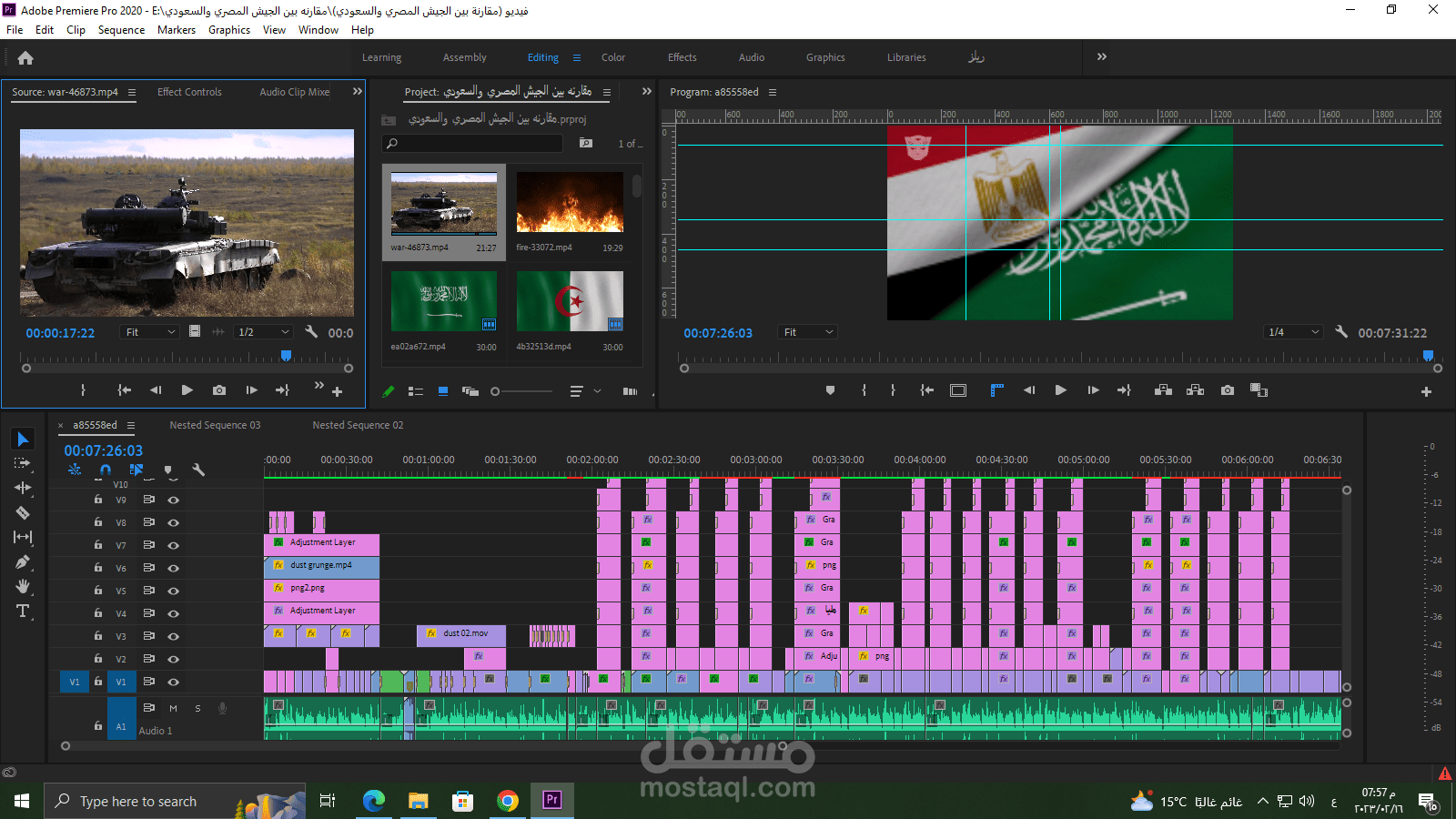Screen dimensions: 1456x819
Task: Toggle Linked Selection in the timeline
Action: coord(136,470)
